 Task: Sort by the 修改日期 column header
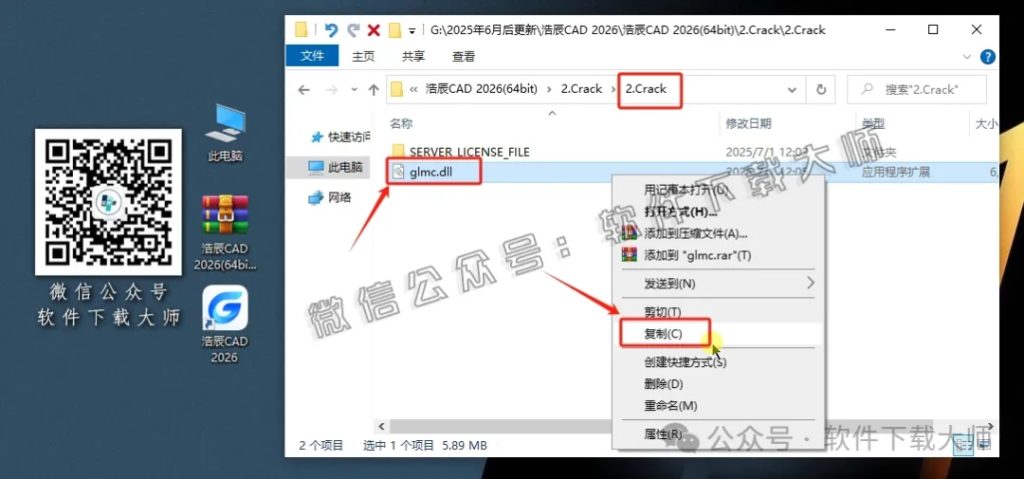748,123
